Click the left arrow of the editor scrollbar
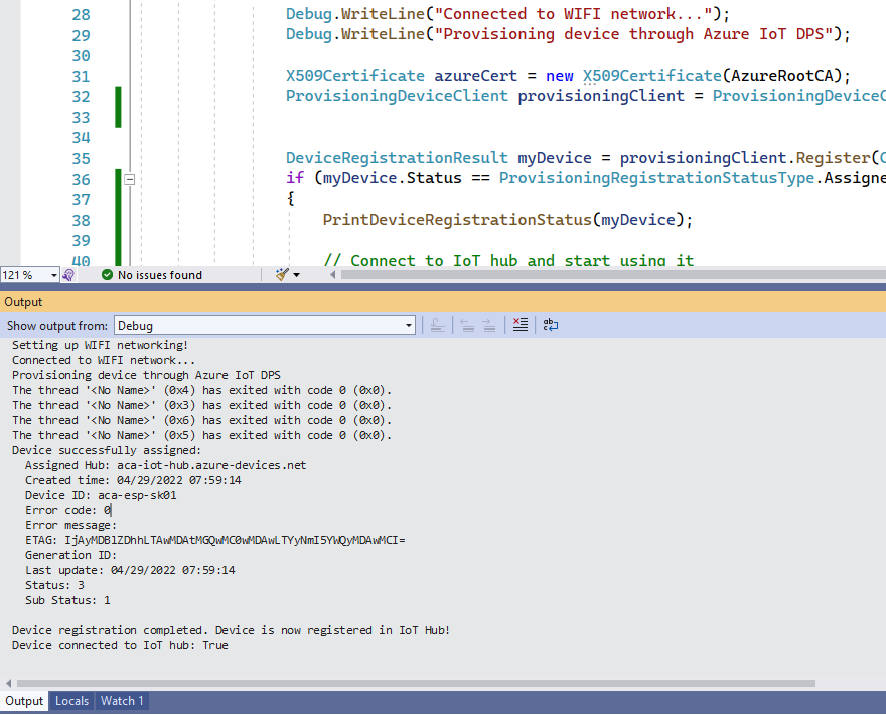The image size is (886, 715). pos(332,274)
